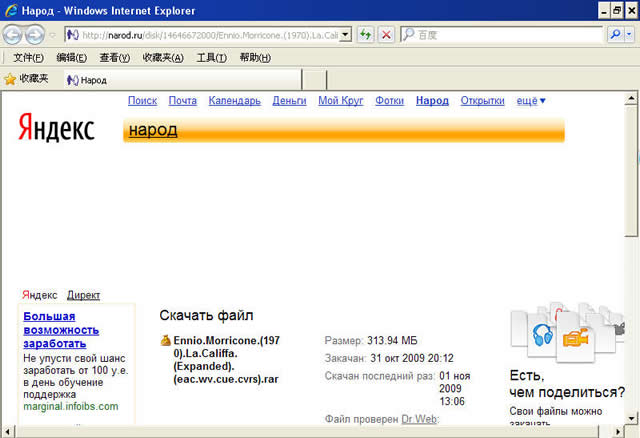
Task: Open the recent pages dropdown arrow
Action: tap(53, 36)
